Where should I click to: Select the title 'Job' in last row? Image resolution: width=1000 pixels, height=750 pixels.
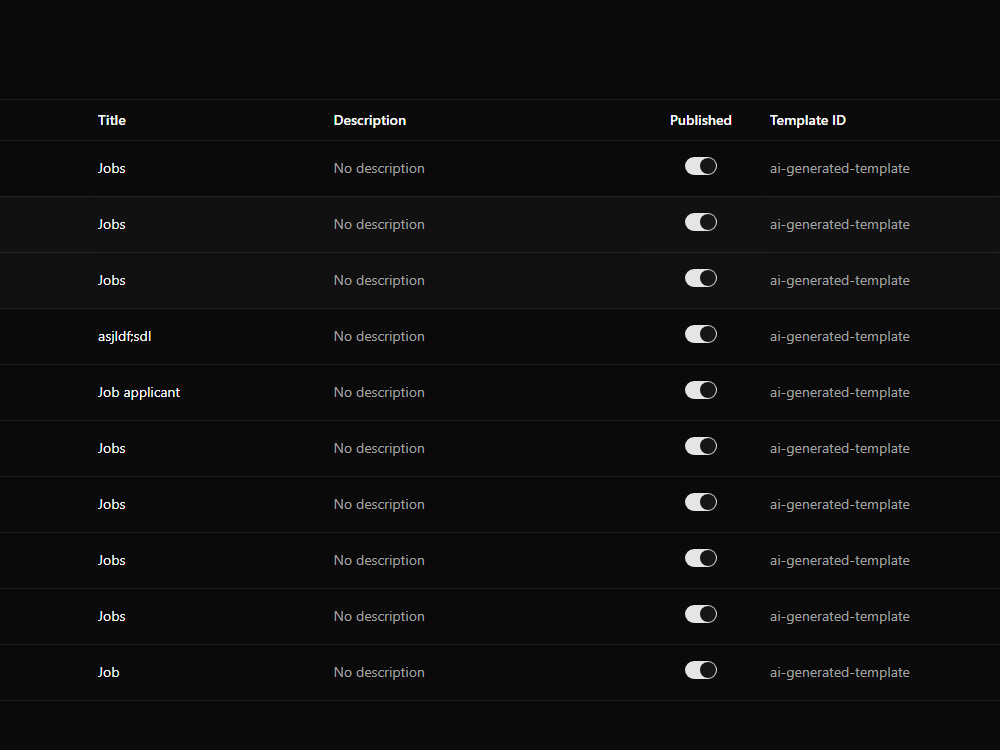108,672
